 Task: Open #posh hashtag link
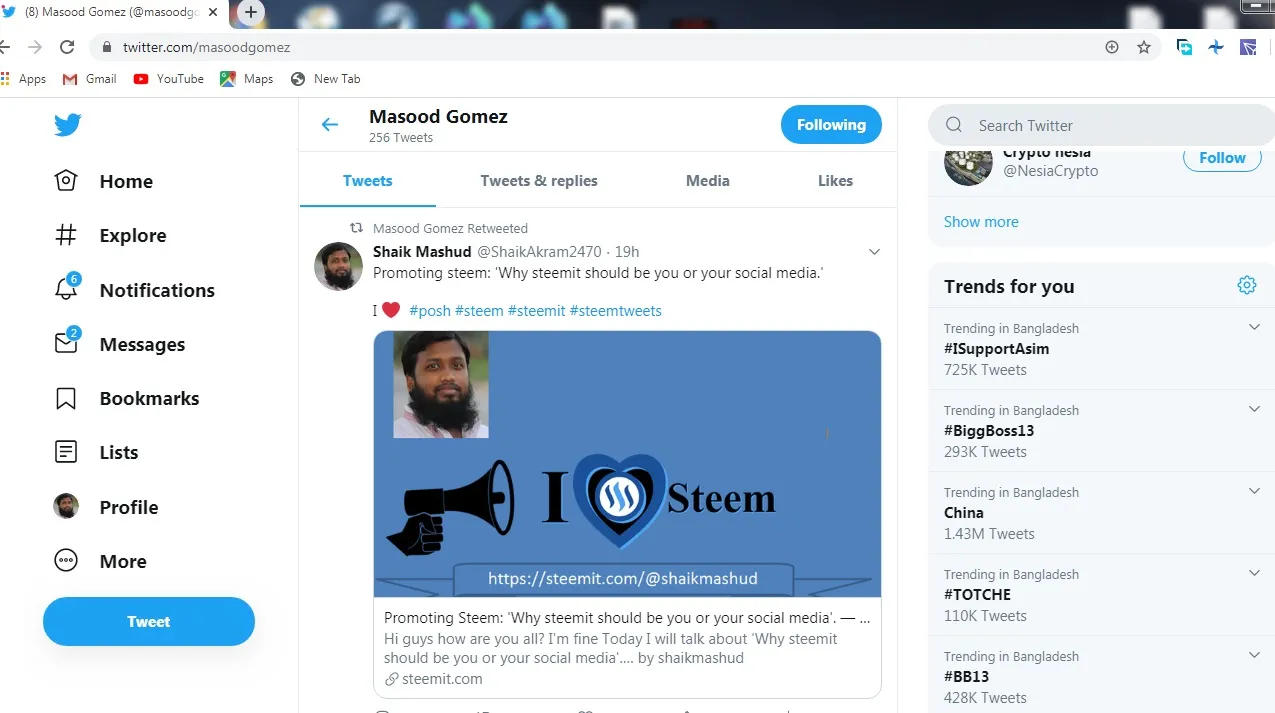point(430,311)
